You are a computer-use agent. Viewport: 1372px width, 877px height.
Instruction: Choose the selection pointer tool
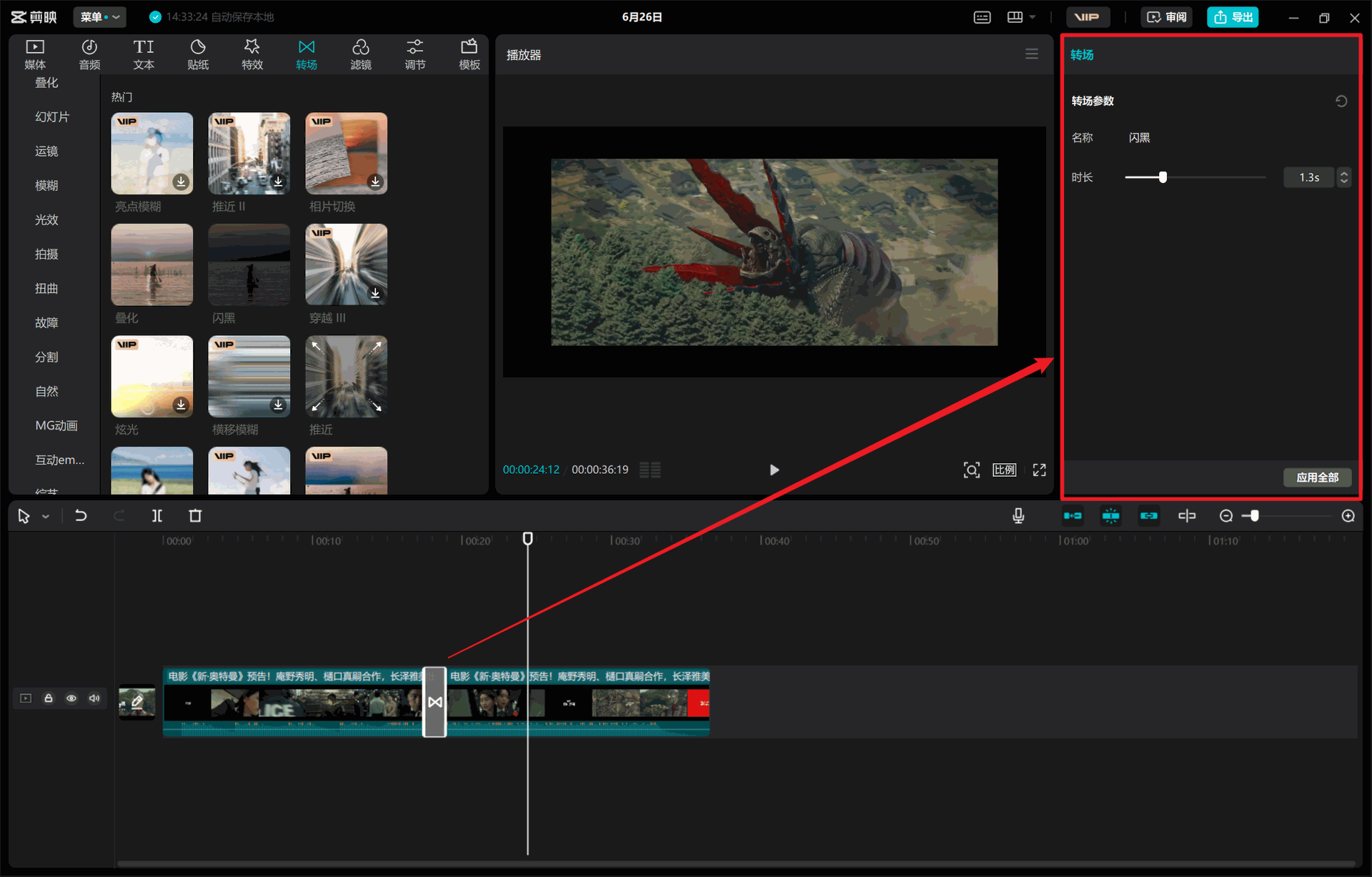[x=24, y=516]
